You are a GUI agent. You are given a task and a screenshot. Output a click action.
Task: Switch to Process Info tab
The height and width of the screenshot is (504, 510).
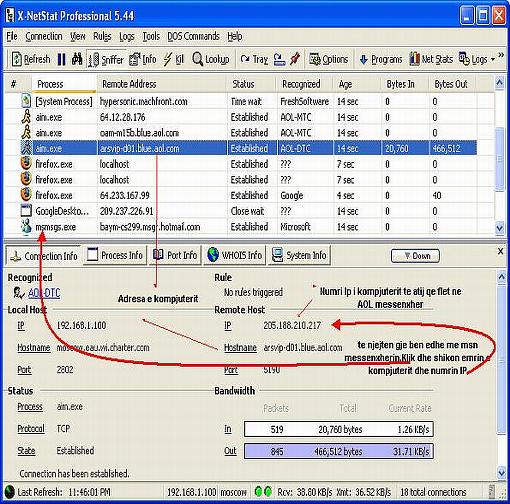pyautogui.click(x=115, y=255)
